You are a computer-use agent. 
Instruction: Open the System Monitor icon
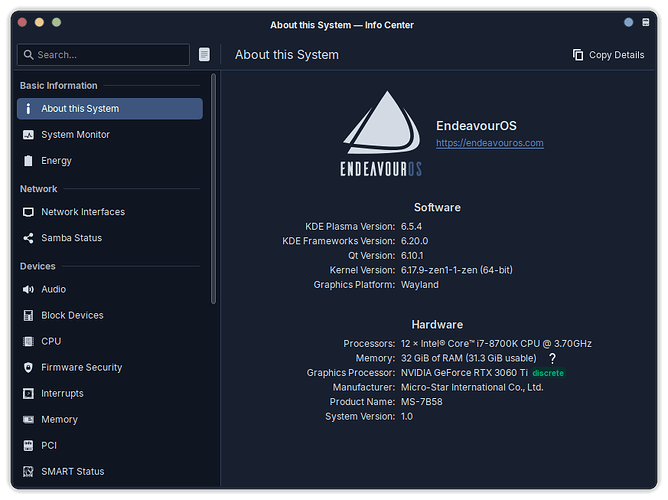(28, 134)
